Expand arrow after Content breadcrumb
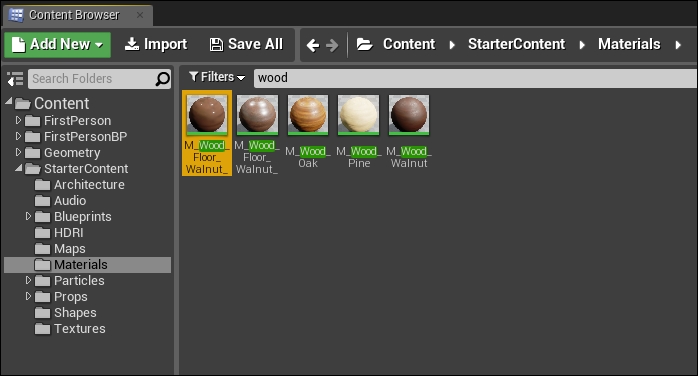Screen dimensions: 698x376 pyautogui.click(x=452, y=45)
